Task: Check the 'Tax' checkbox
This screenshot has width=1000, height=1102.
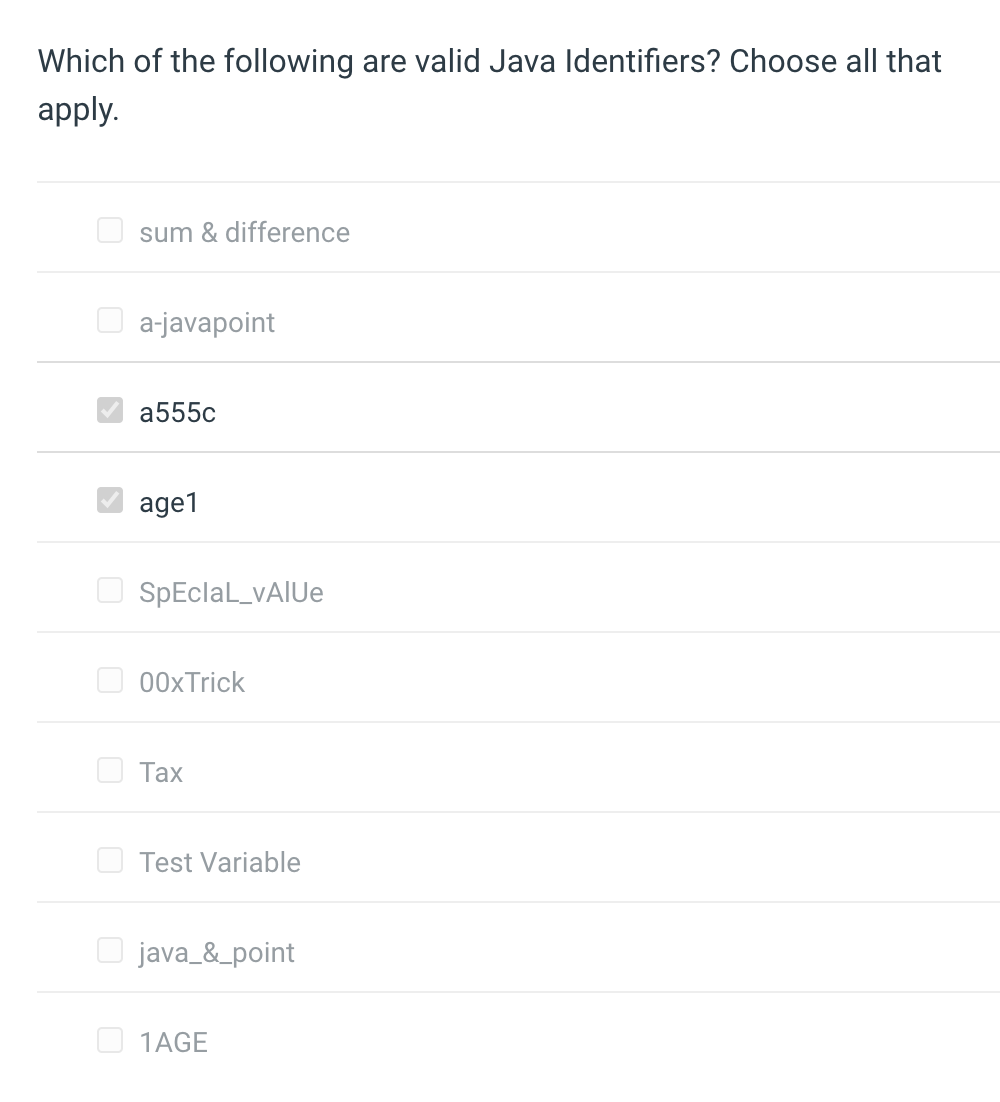Action: click(109, 770)
